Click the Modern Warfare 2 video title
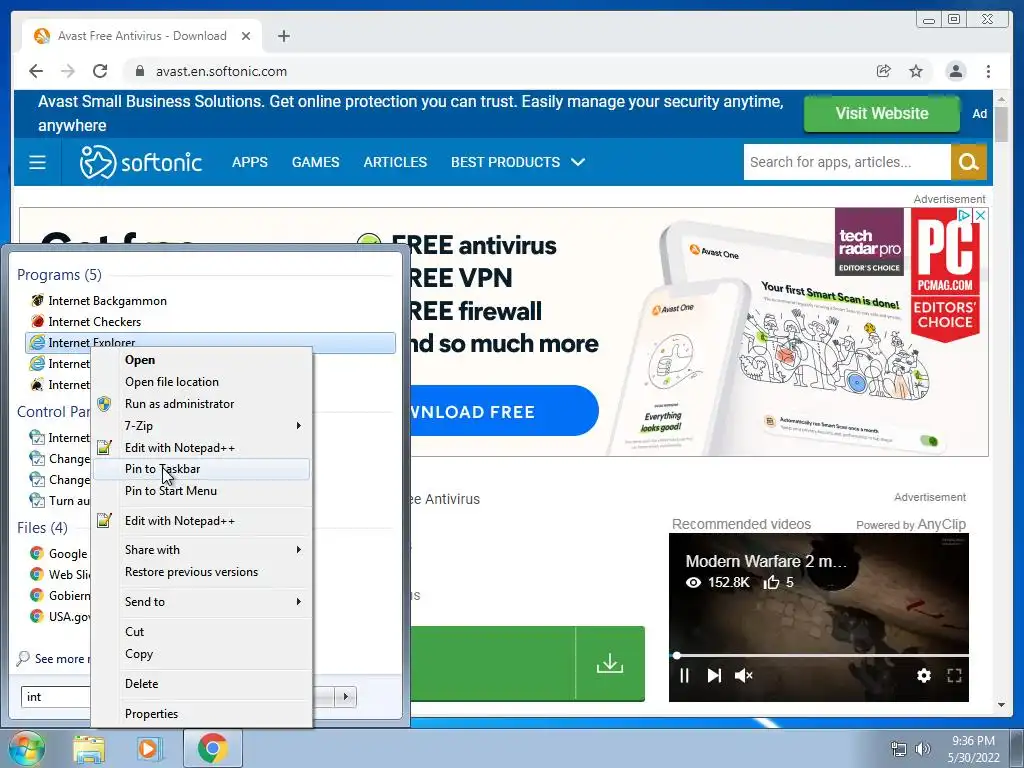Image resolution: width=1024 pixels, height=768 pixels. click(766, 561)
